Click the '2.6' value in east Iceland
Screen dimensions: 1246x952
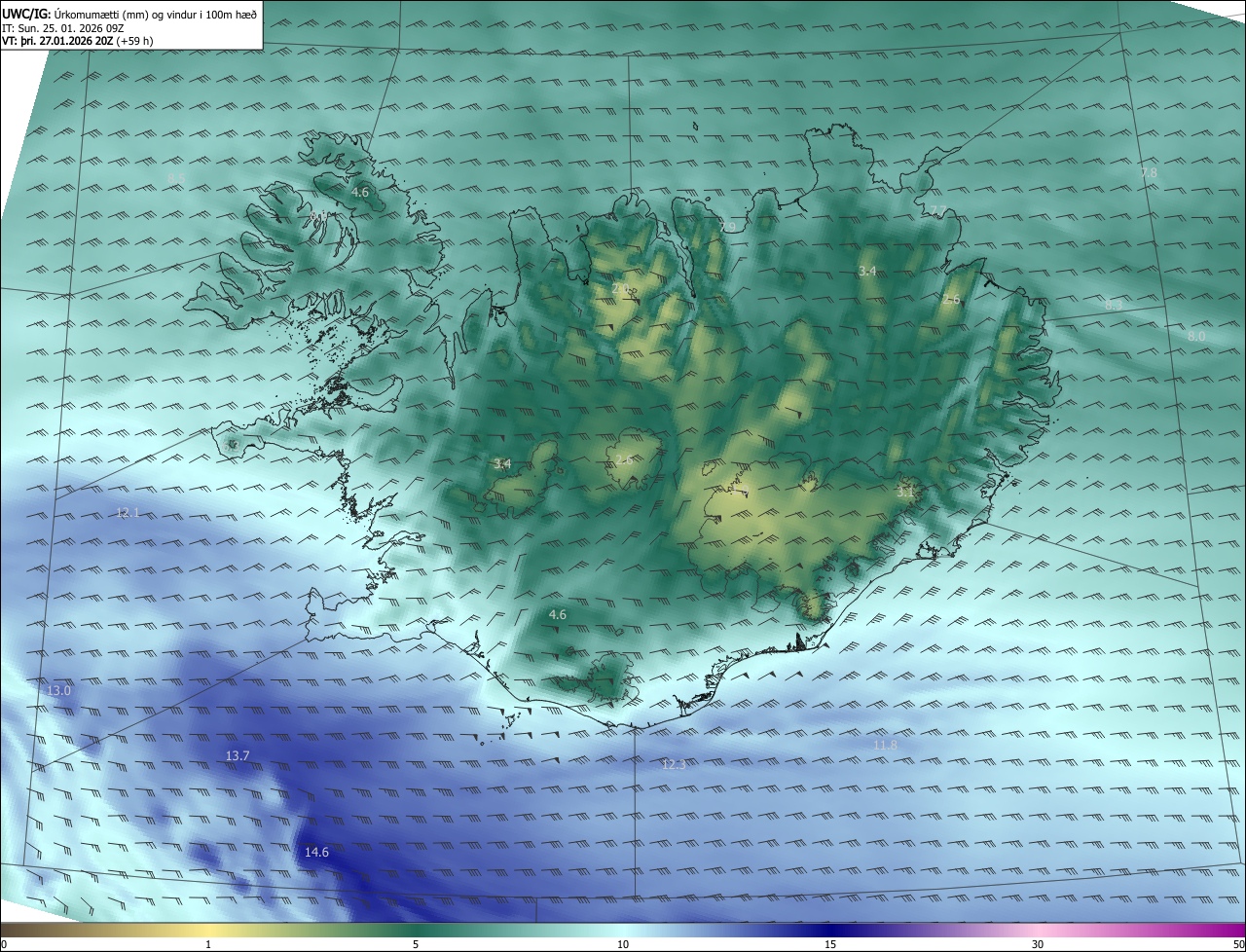(x=951, y=299)
